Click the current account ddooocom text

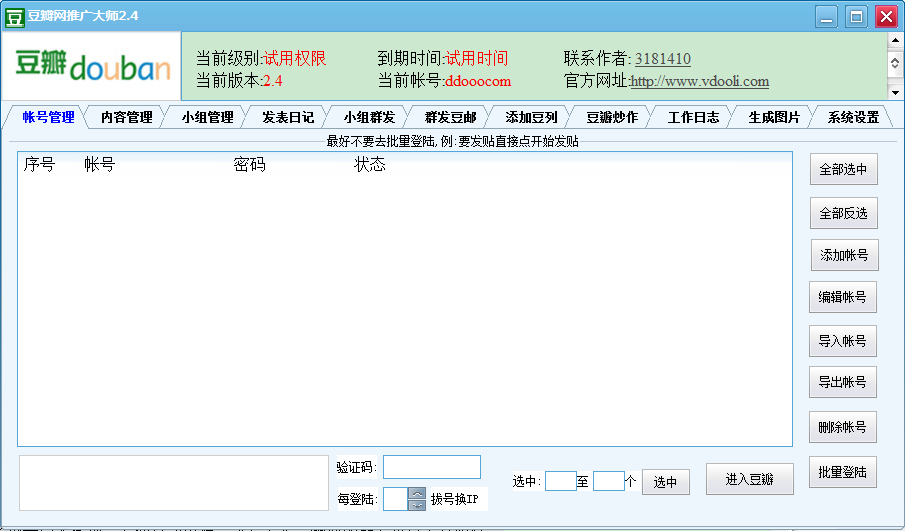478,81
